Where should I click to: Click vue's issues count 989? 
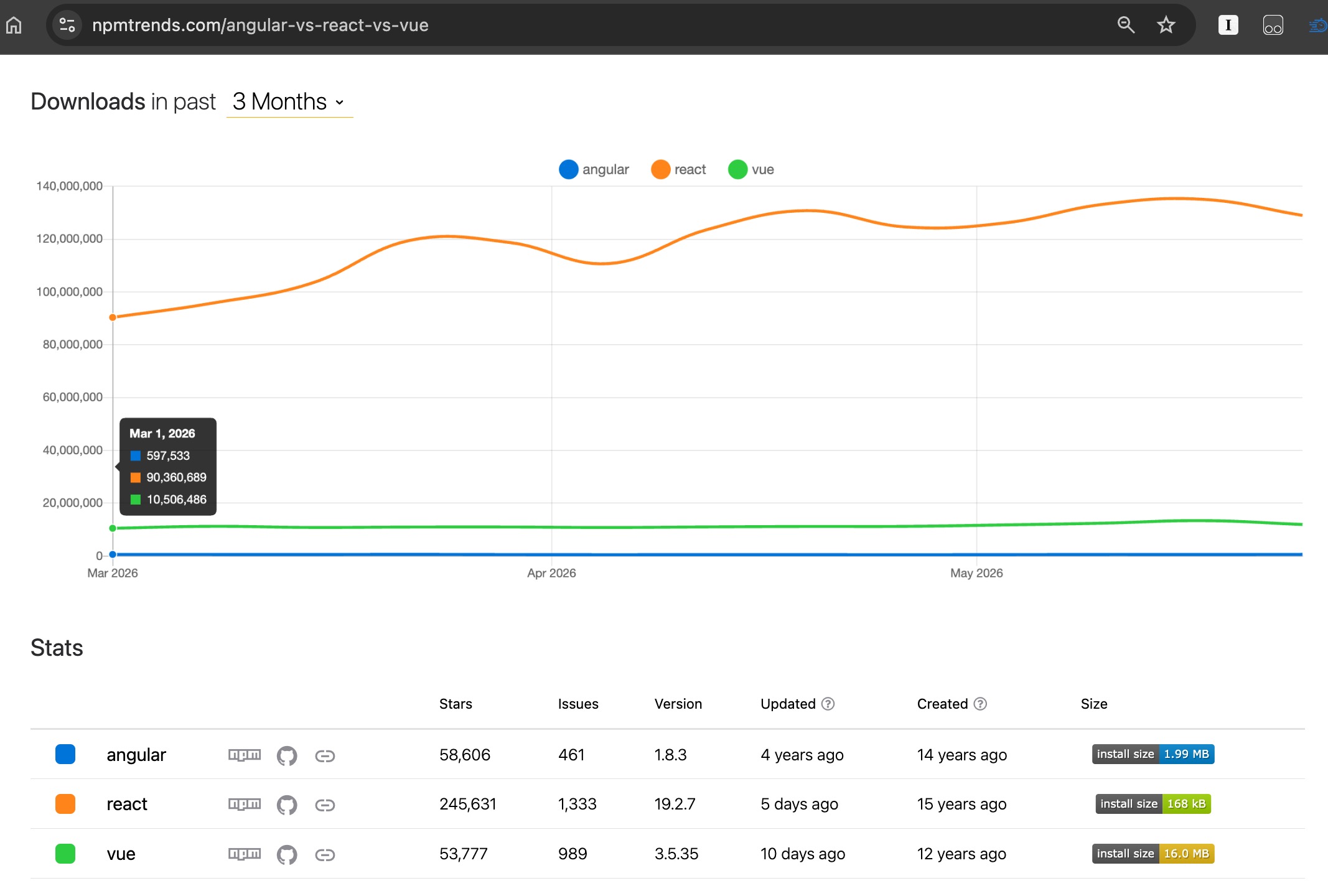pos(573,854)
